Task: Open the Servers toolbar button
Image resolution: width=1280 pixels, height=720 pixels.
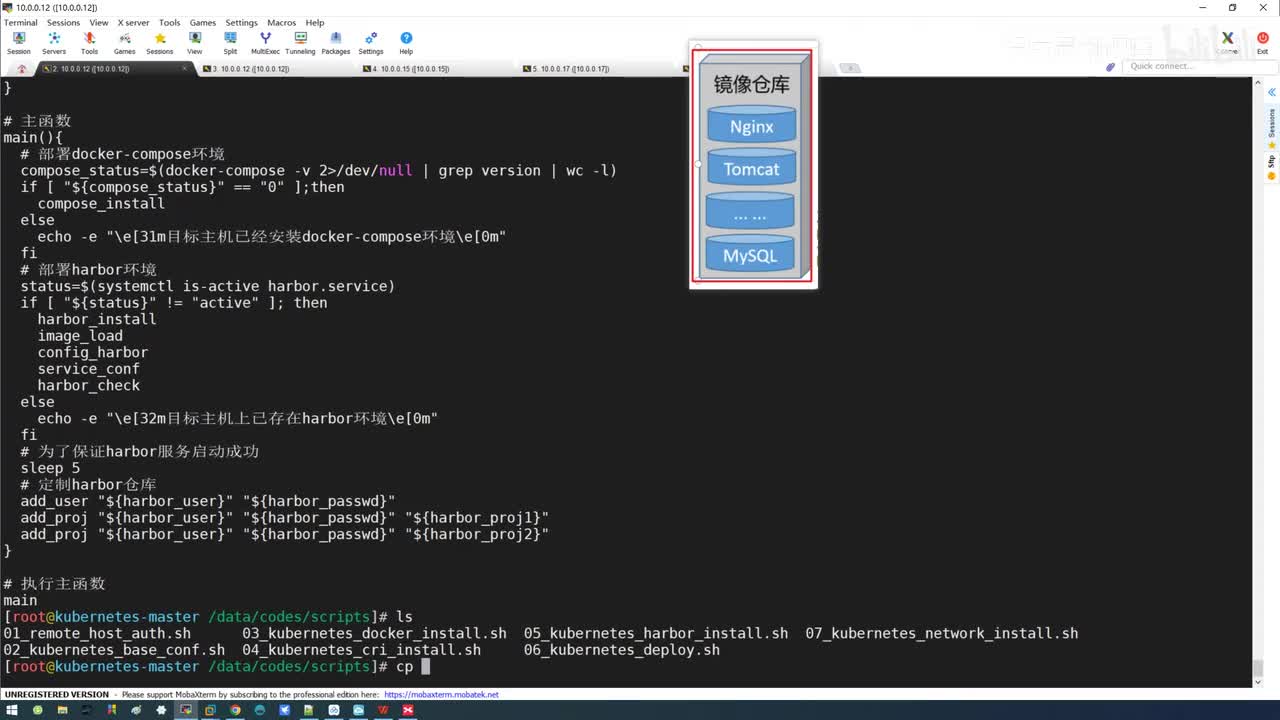Action: click(54, 43)
